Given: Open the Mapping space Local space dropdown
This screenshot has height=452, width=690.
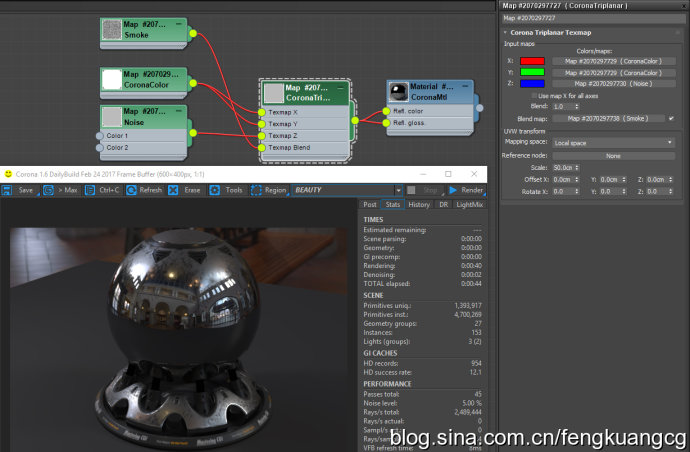Looking at the screenshot, I should [613, 143].
